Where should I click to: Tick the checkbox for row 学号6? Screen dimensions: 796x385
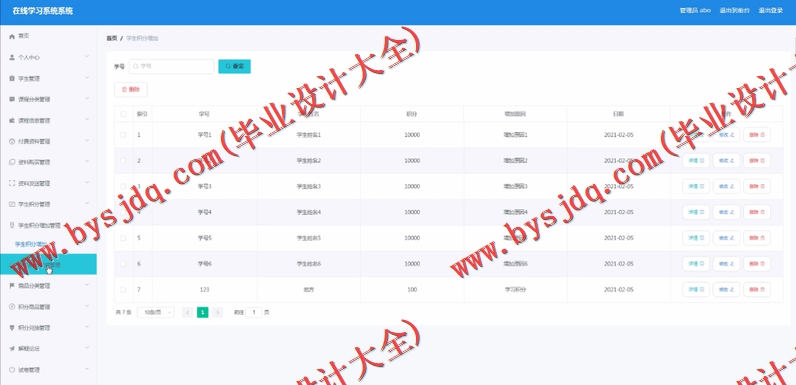pyautogui.click(x=123, y=264)
